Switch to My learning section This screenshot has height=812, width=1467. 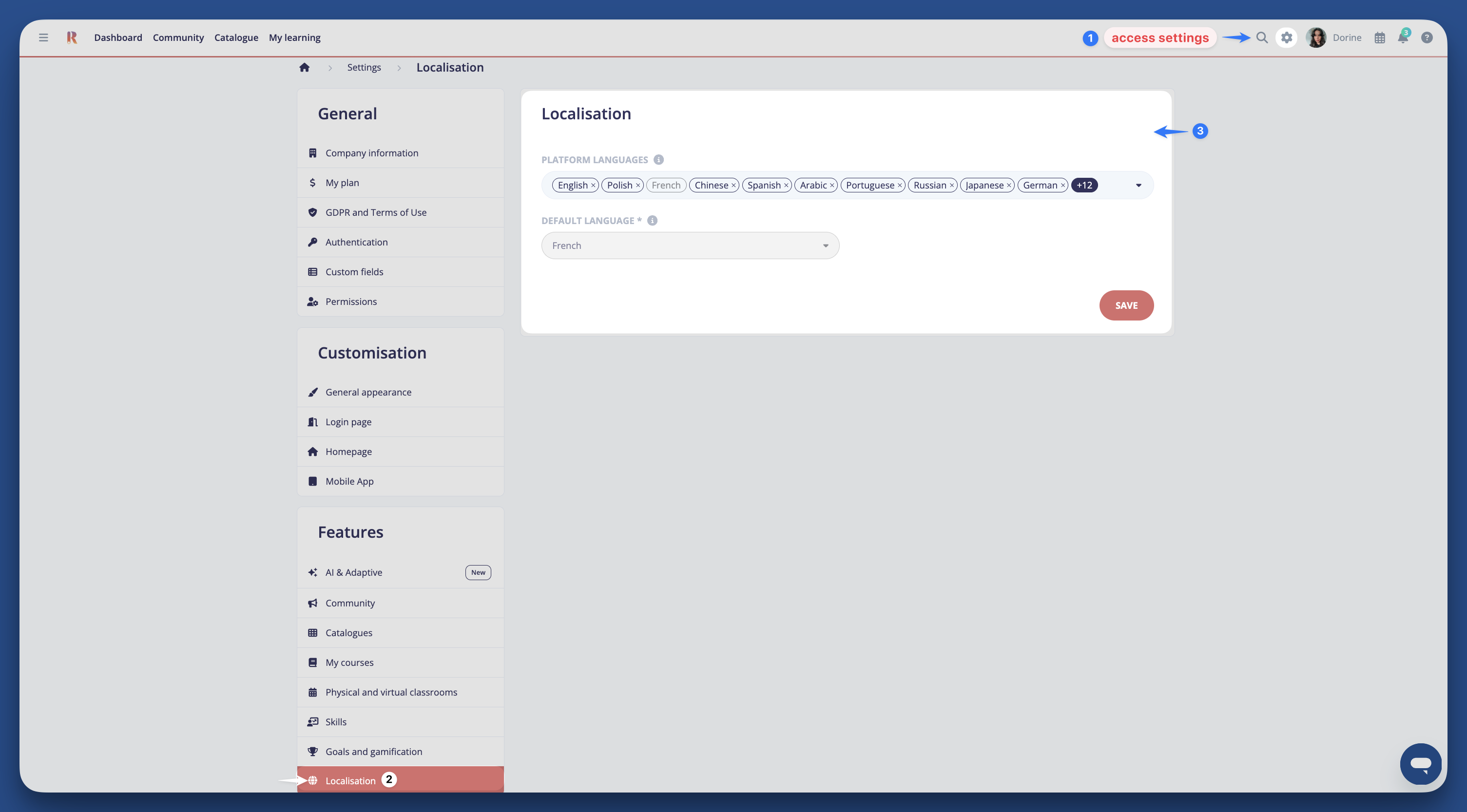294,37
